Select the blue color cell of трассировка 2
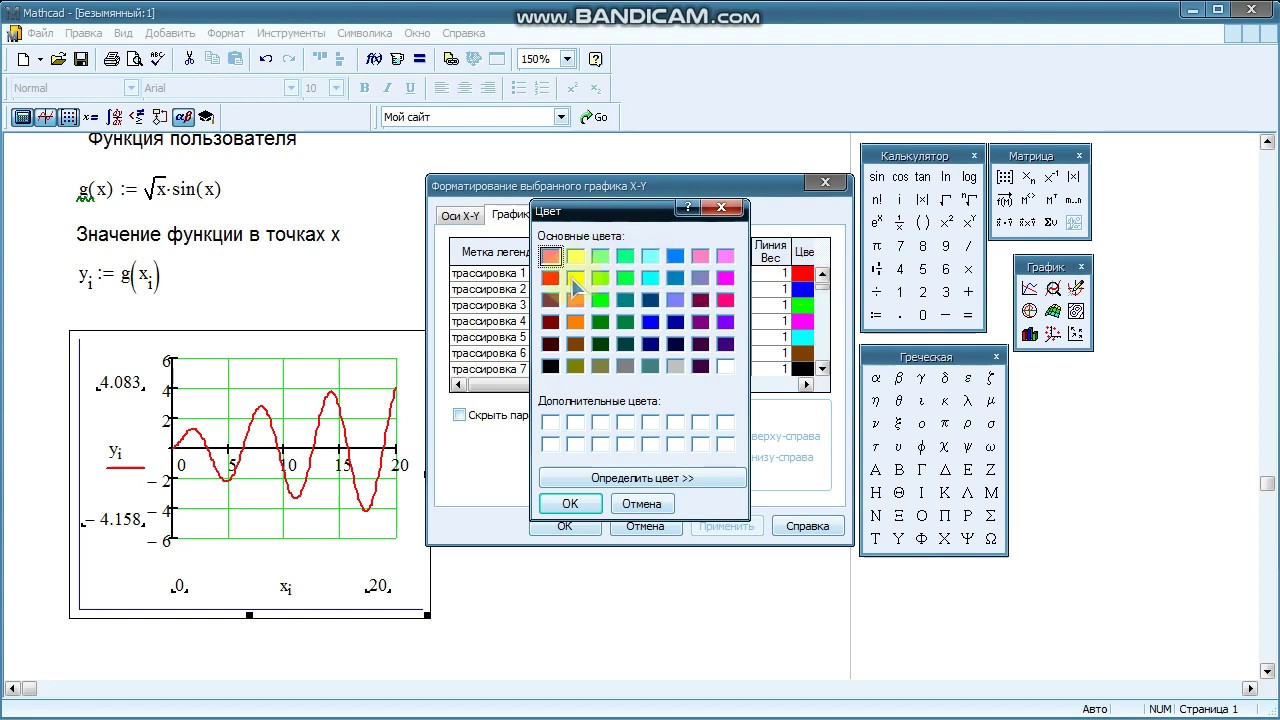Viewport: 1280px width, 720px height. 803,289
